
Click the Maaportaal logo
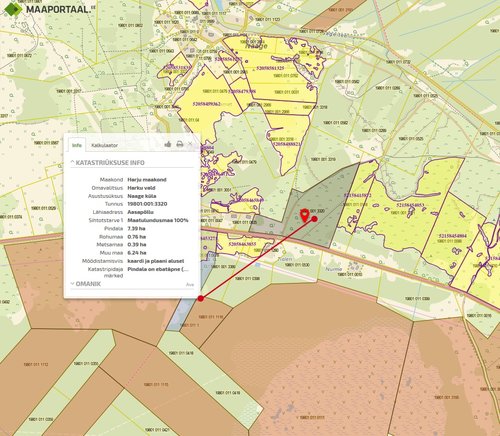coord(49,9)
